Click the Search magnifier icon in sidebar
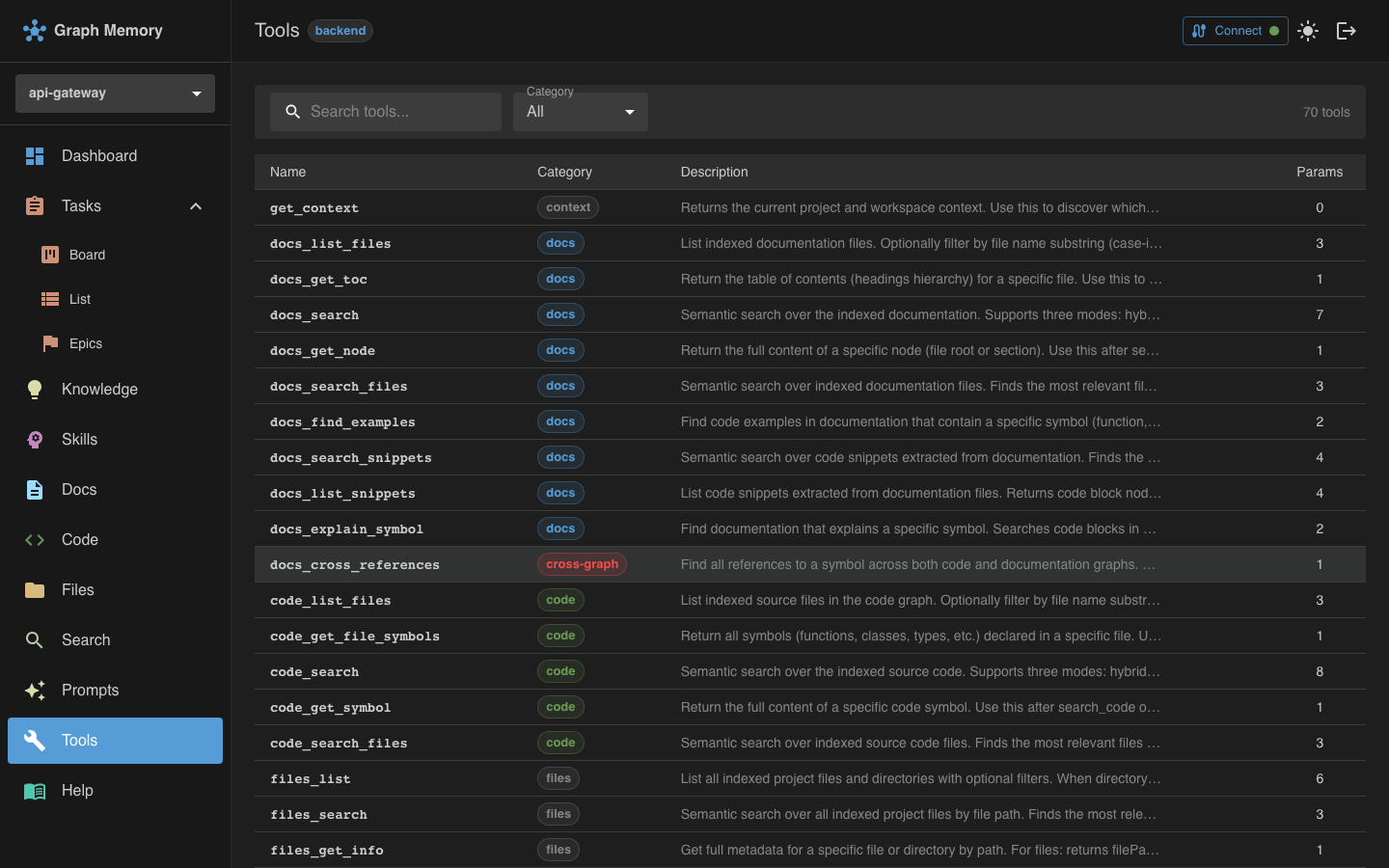This screenshot has width=1389, height=868. pos(35,640)
